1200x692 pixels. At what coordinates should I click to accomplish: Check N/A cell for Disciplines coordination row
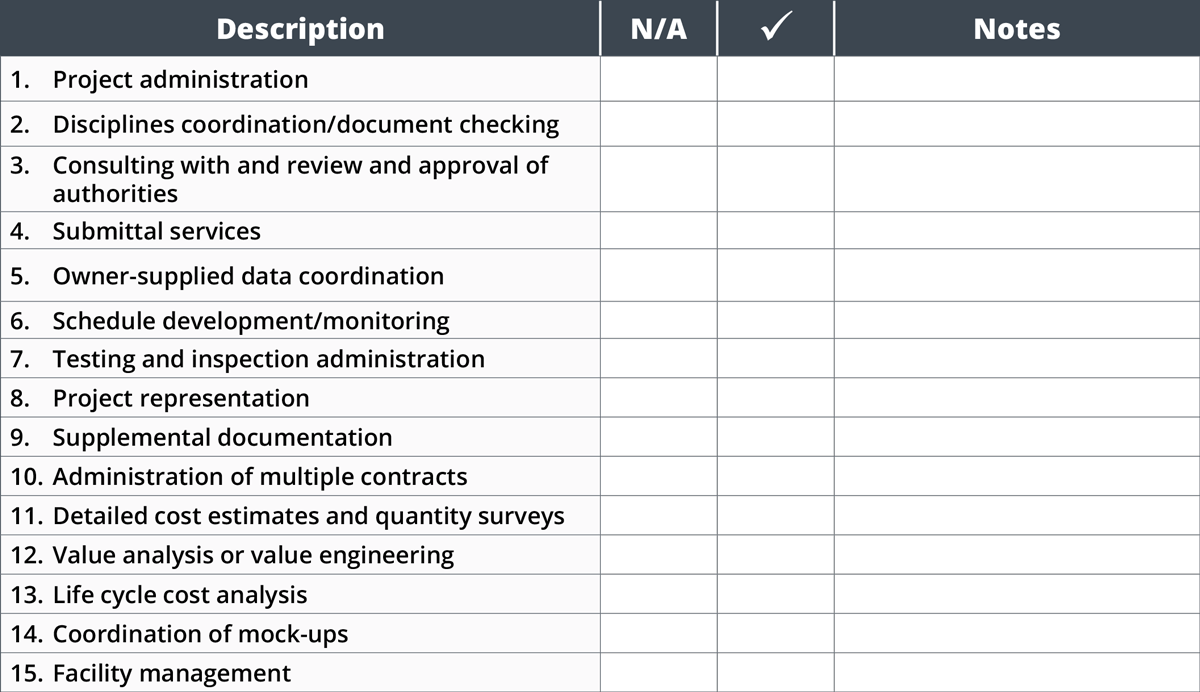[659, 124]
